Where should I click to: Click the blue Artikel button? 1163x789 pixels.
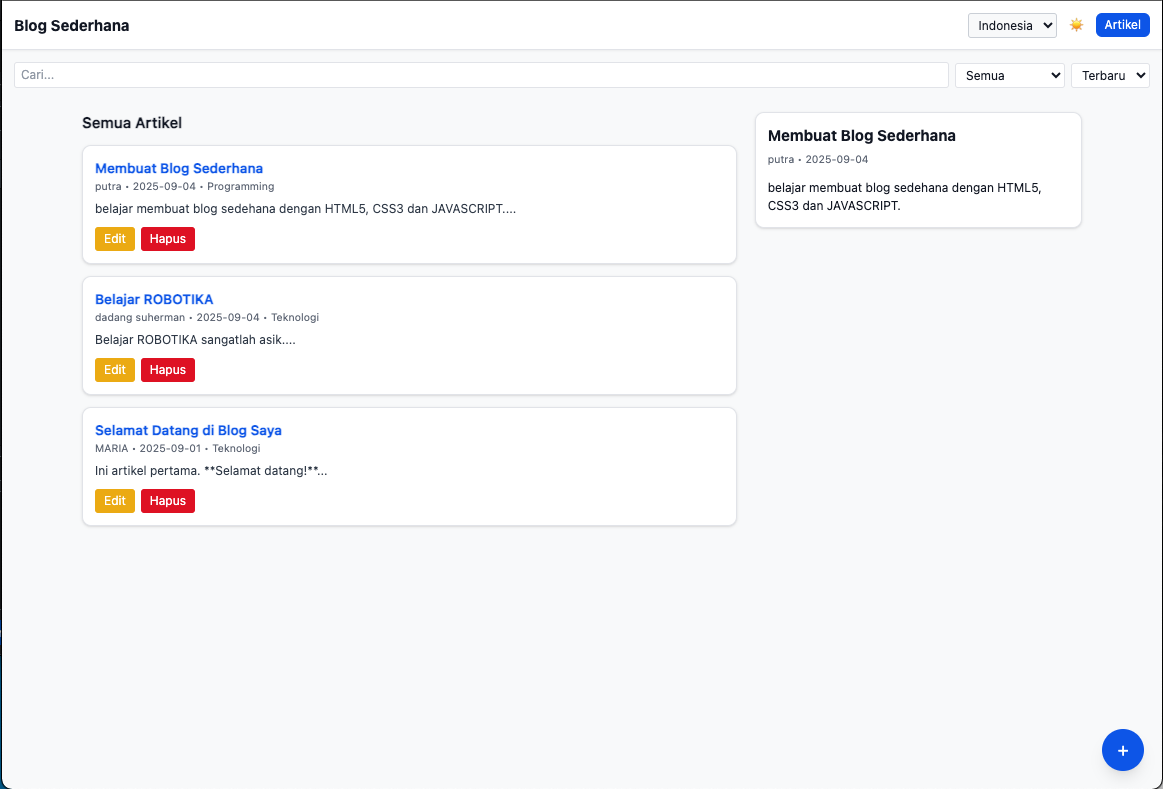1122,25
